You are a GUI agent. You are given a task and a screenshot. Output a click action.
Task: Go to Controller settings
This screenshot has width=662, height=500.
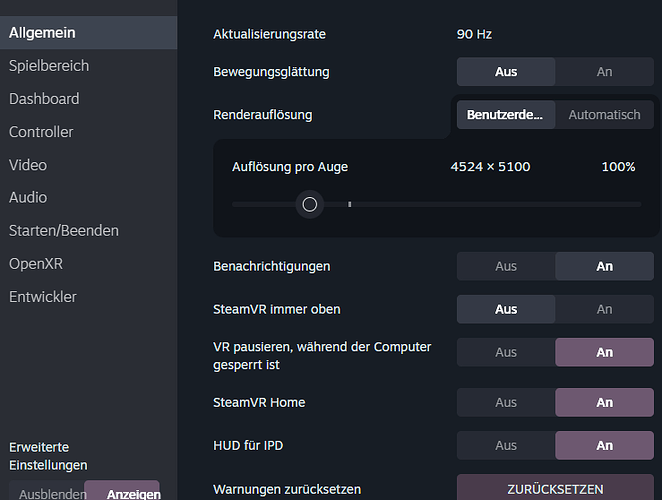click(88, 132)
